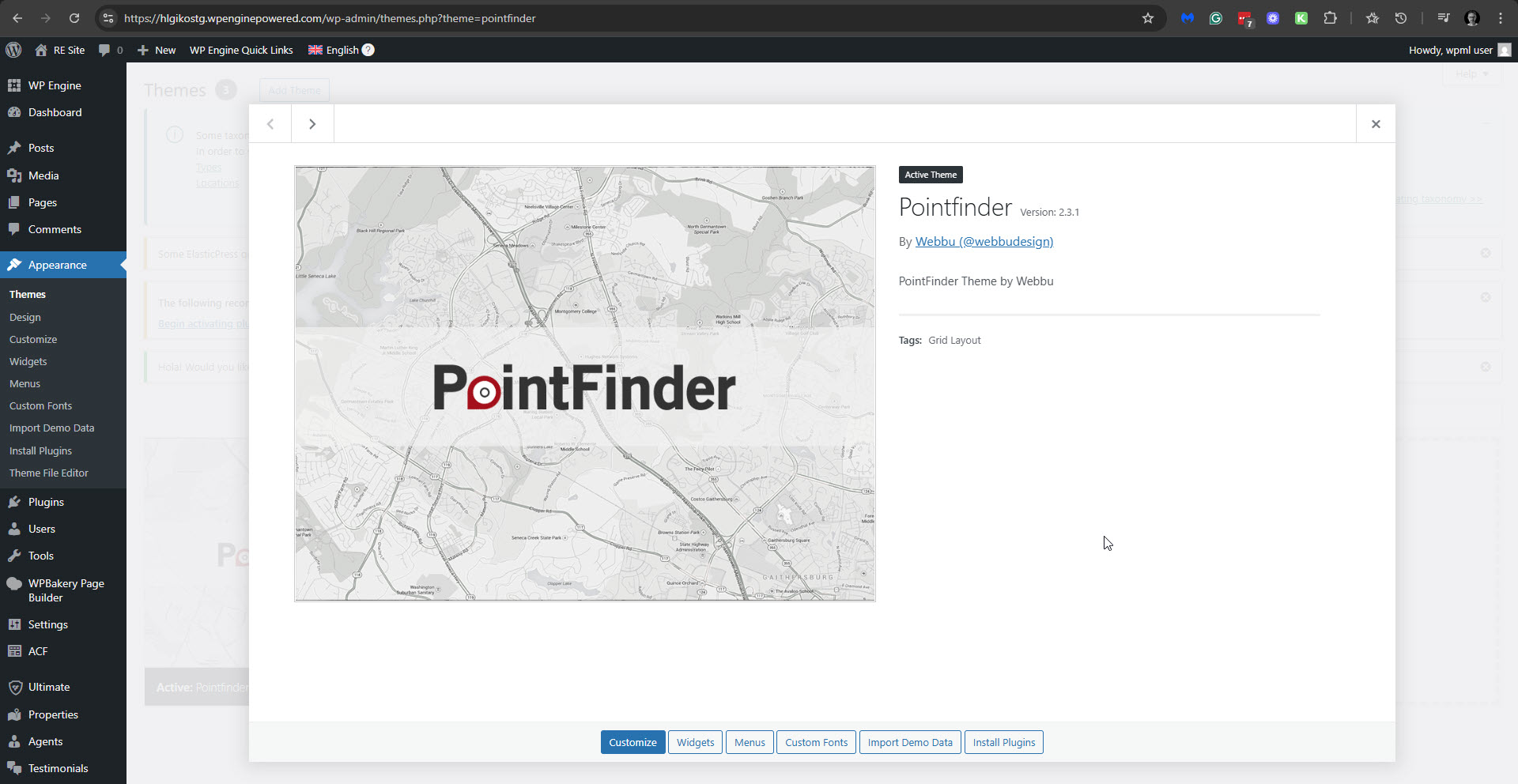Open Widgets in Appearance submenu
Viewport: 1518px width, 784px height.
pyautogui.click(x=28, y=361)
